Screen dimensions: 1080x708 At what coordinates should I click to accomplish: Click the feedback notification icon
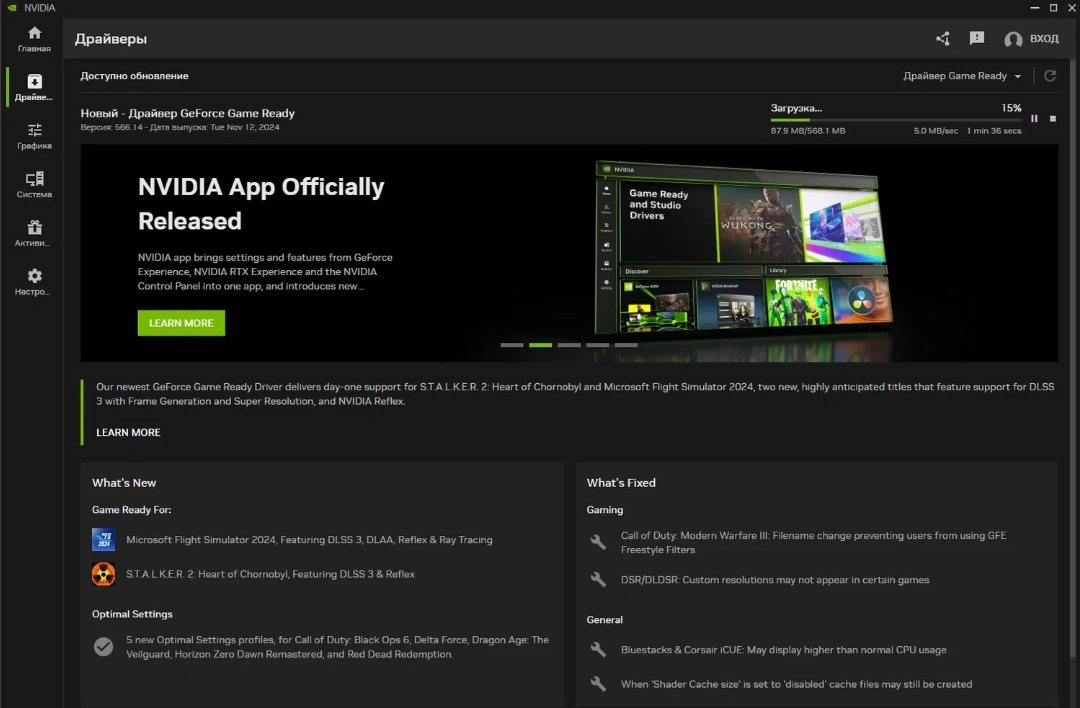click(x=977, y=39)
